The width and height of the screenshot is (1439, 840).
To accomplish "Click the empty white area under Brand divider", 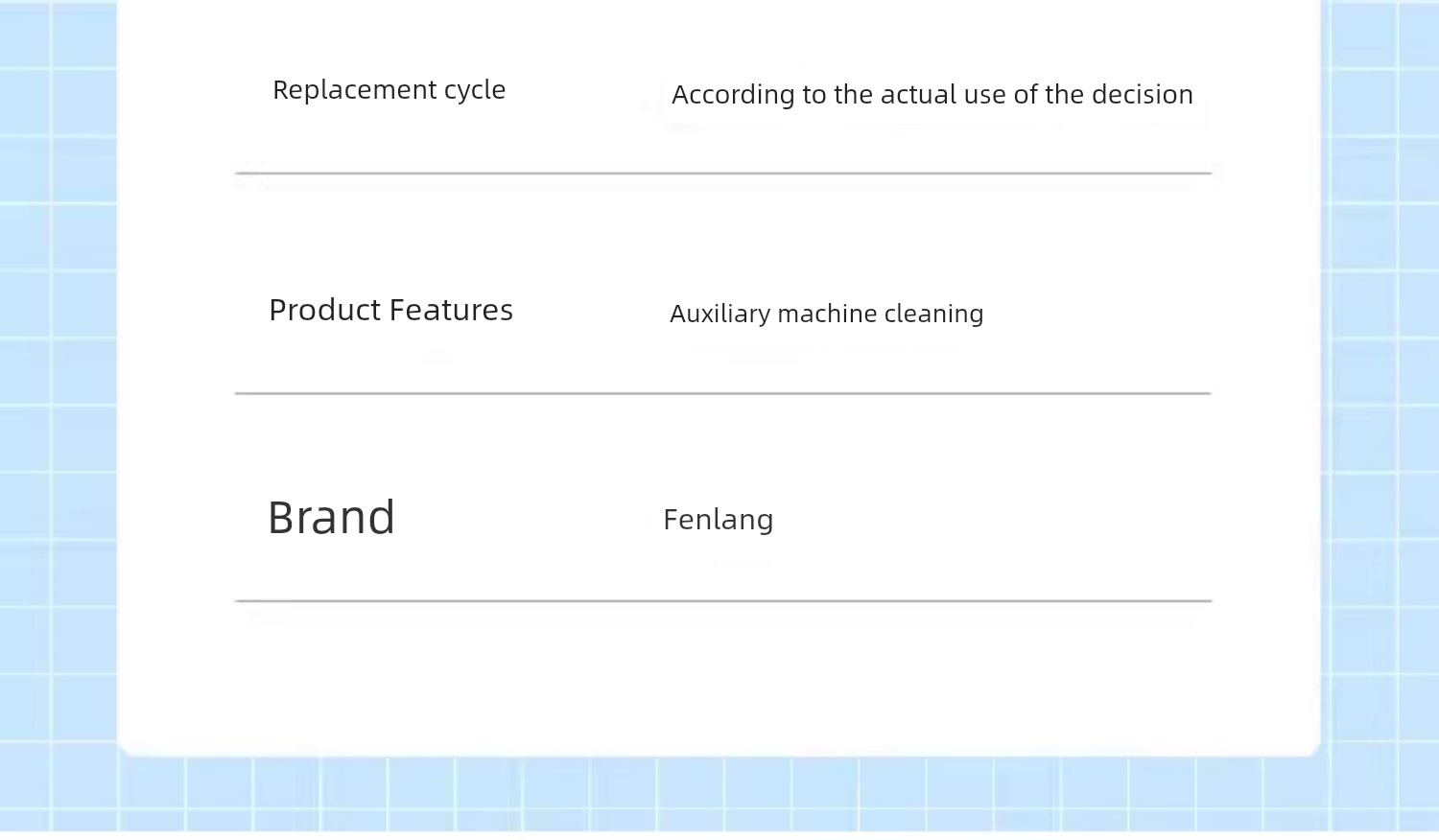I will click(x=719, y=676).
